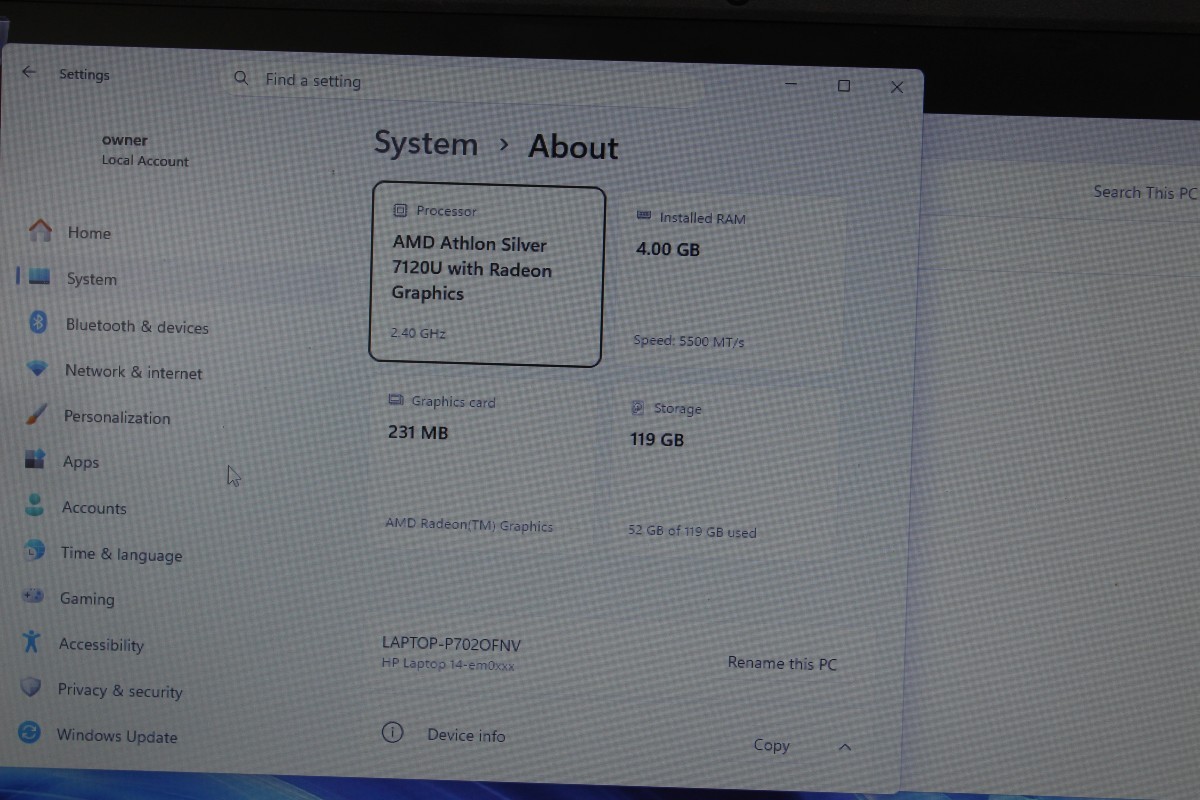
Task: Select the System monitor icon in sidebar
Action: pyautogui.click(x=40, y=277)
